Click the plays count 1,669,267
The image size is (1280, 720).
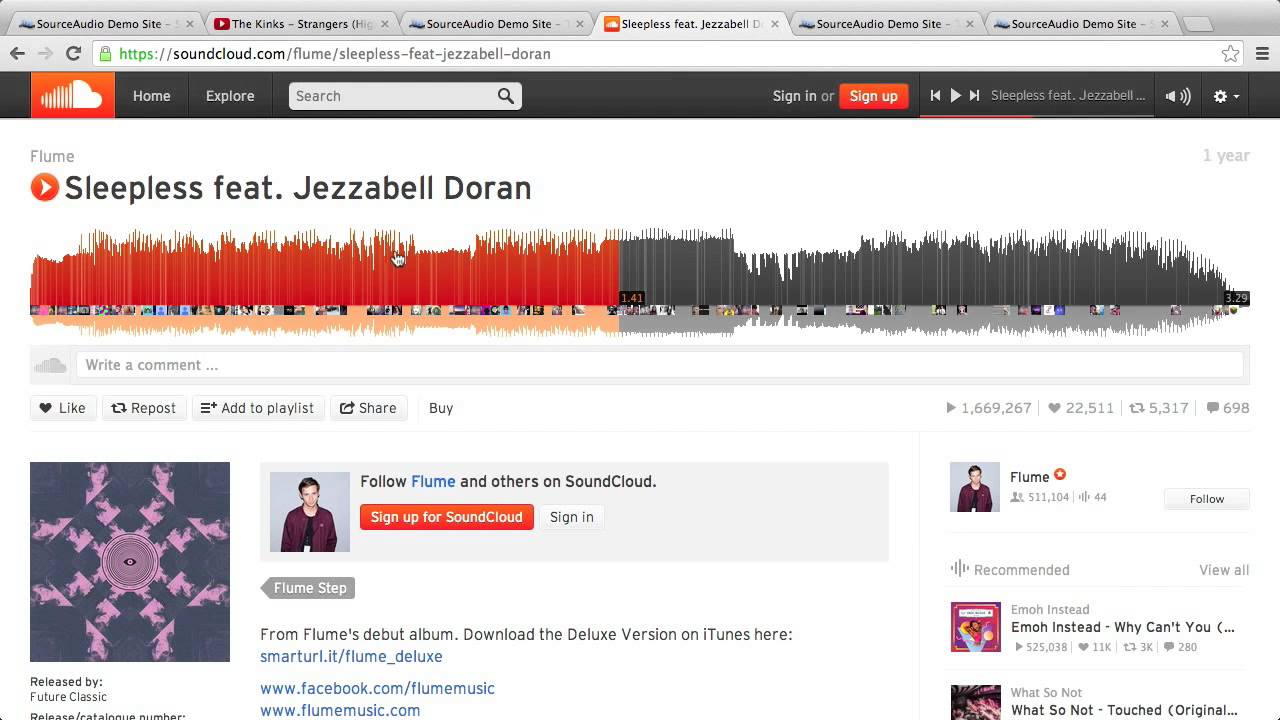click(x=988, y=408)
